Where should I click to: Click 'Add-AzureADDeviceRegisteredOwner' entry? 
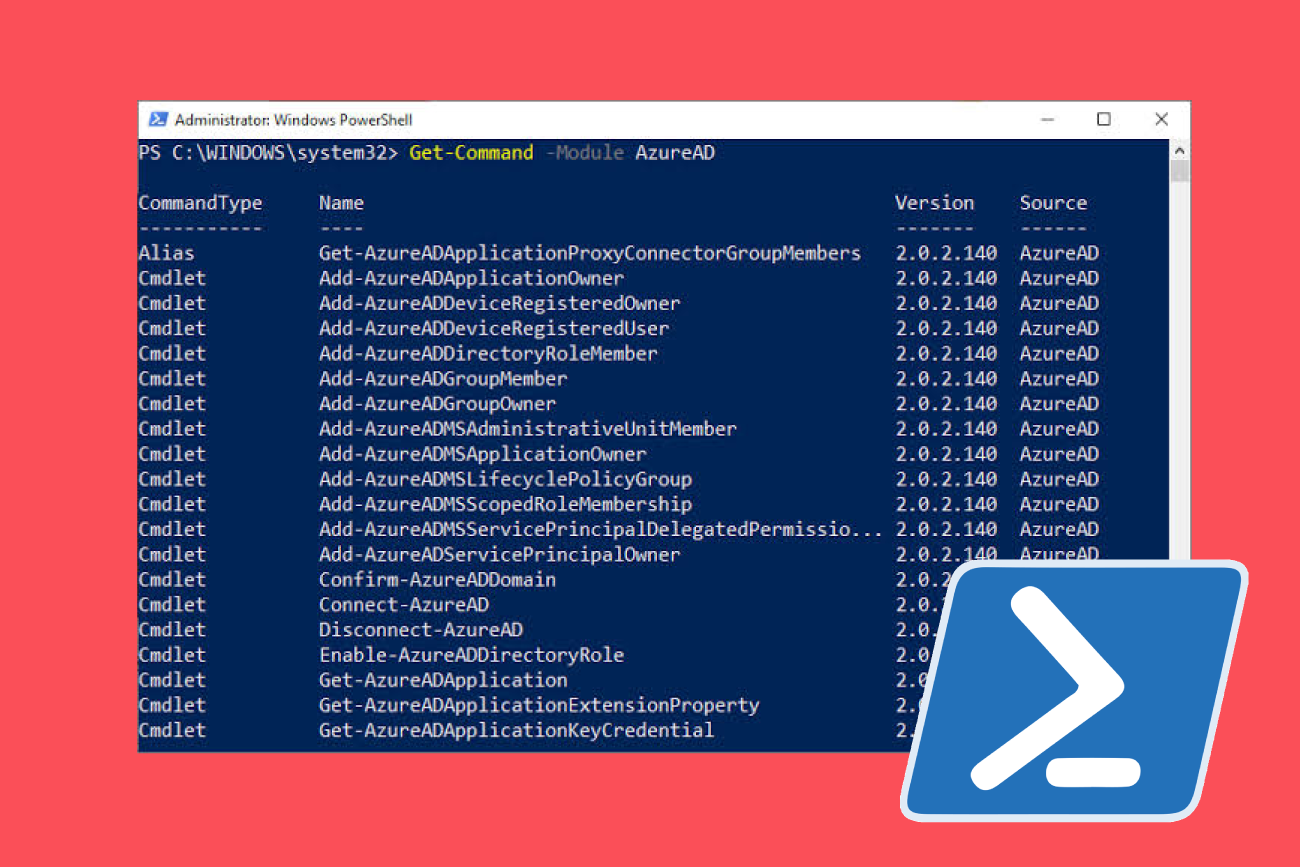(x=499, y=303)
